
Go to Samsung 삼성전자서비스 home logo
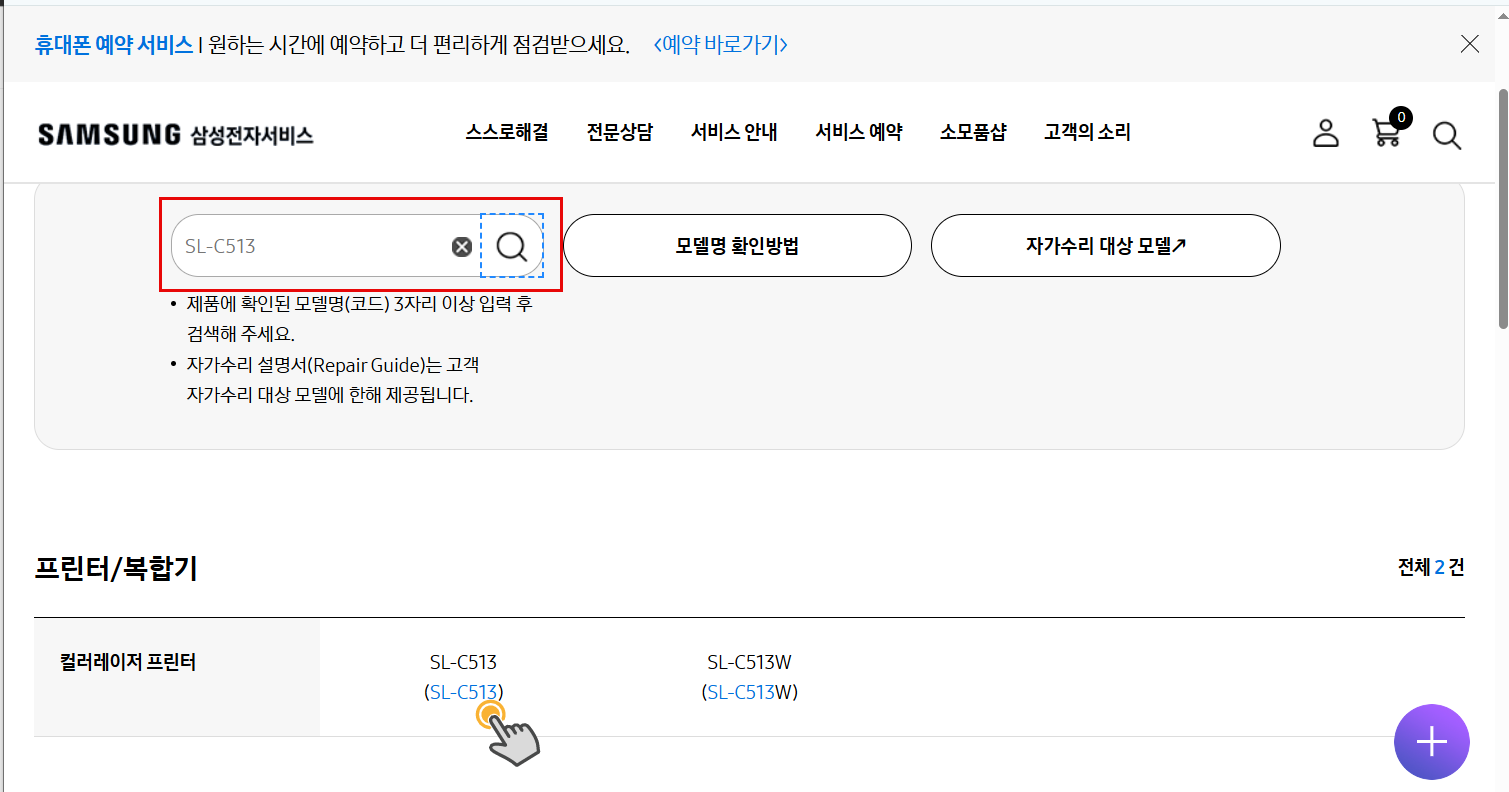point(176,134)
